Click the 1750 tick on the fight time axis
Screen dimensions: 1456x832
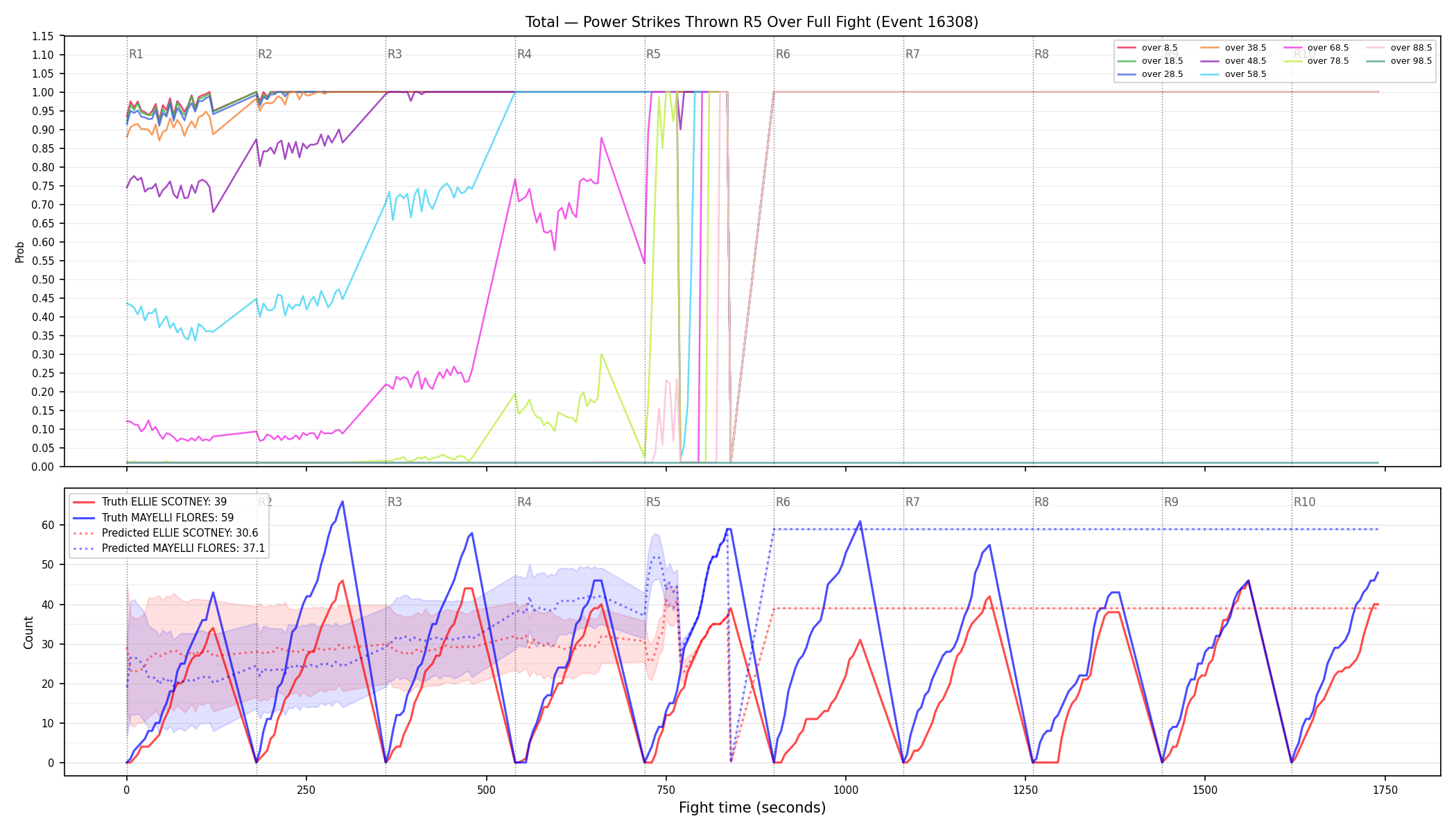pyautogui.click(x=1385, y=790)
